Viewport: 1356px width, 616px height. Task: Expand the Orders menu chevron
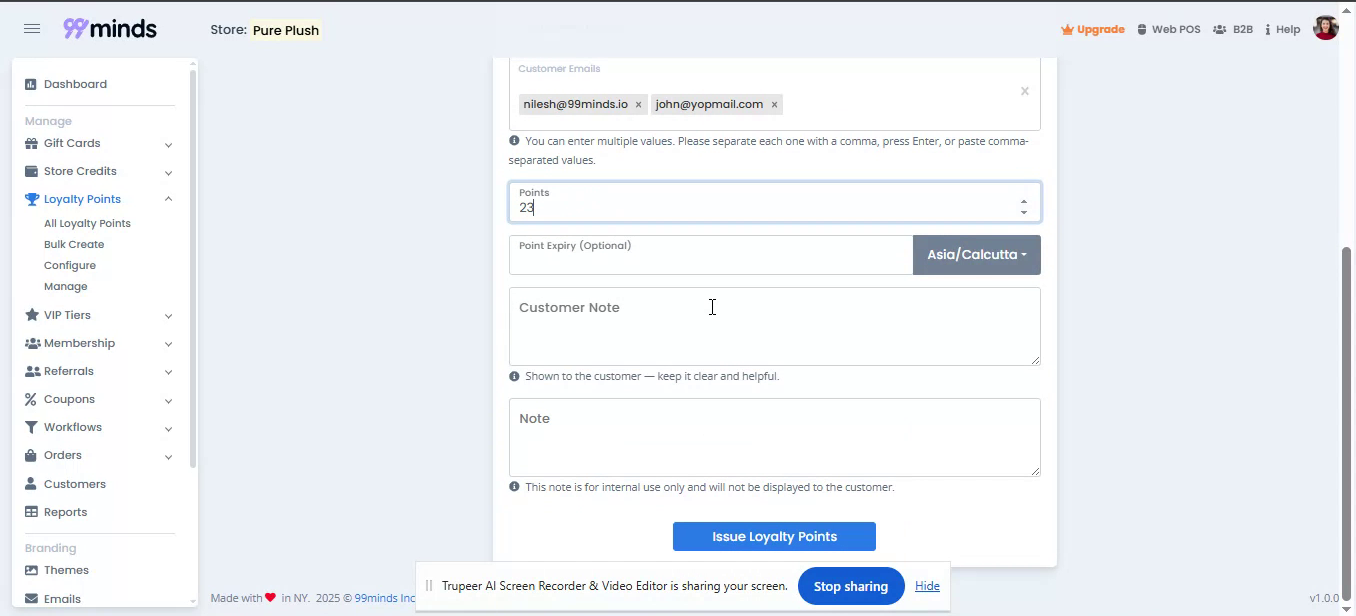[x=168, y=456]
